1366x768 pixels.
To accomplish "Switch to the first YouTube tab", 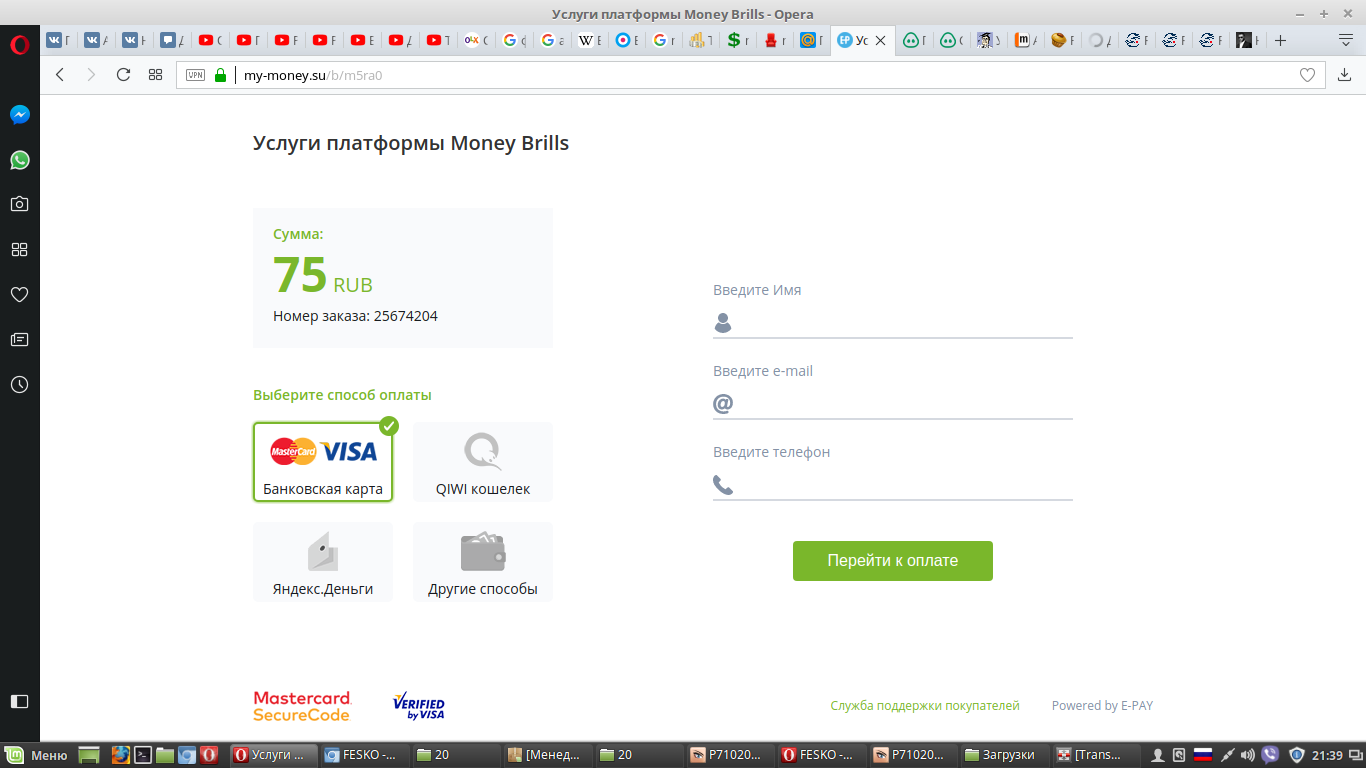I will (212, 41).
